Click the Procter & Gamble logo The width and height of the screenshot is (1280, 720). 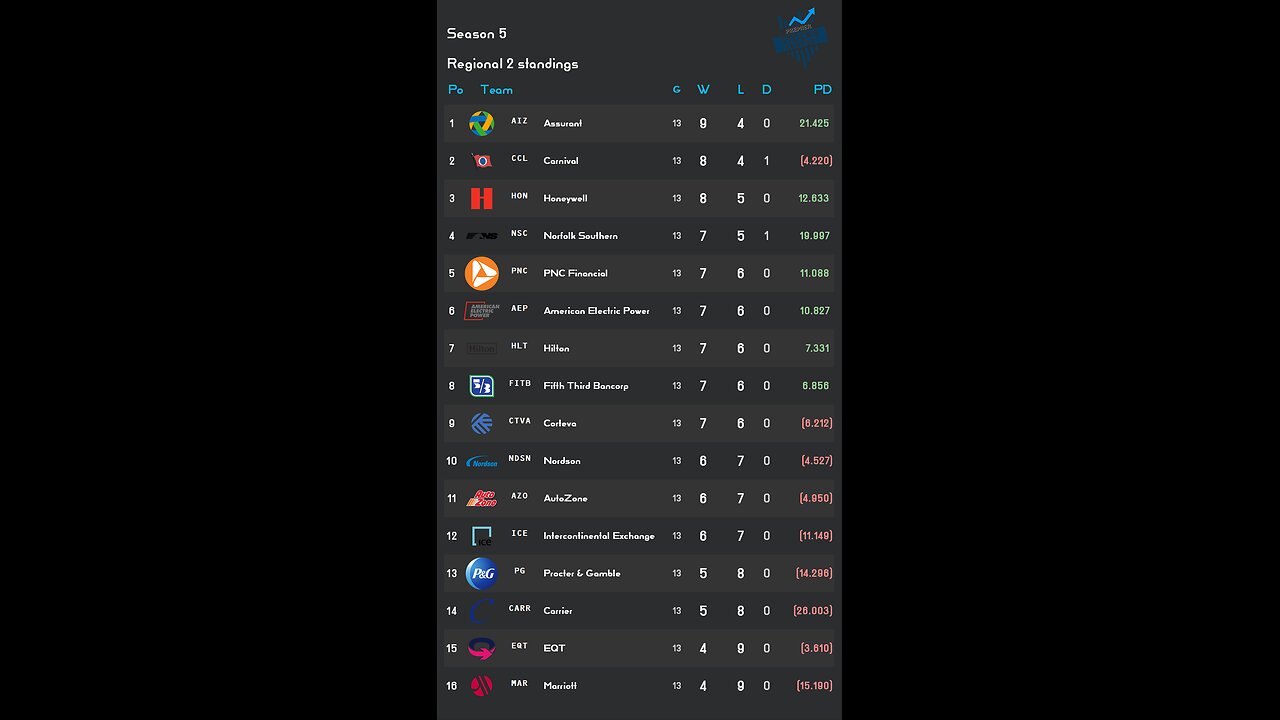481,573
